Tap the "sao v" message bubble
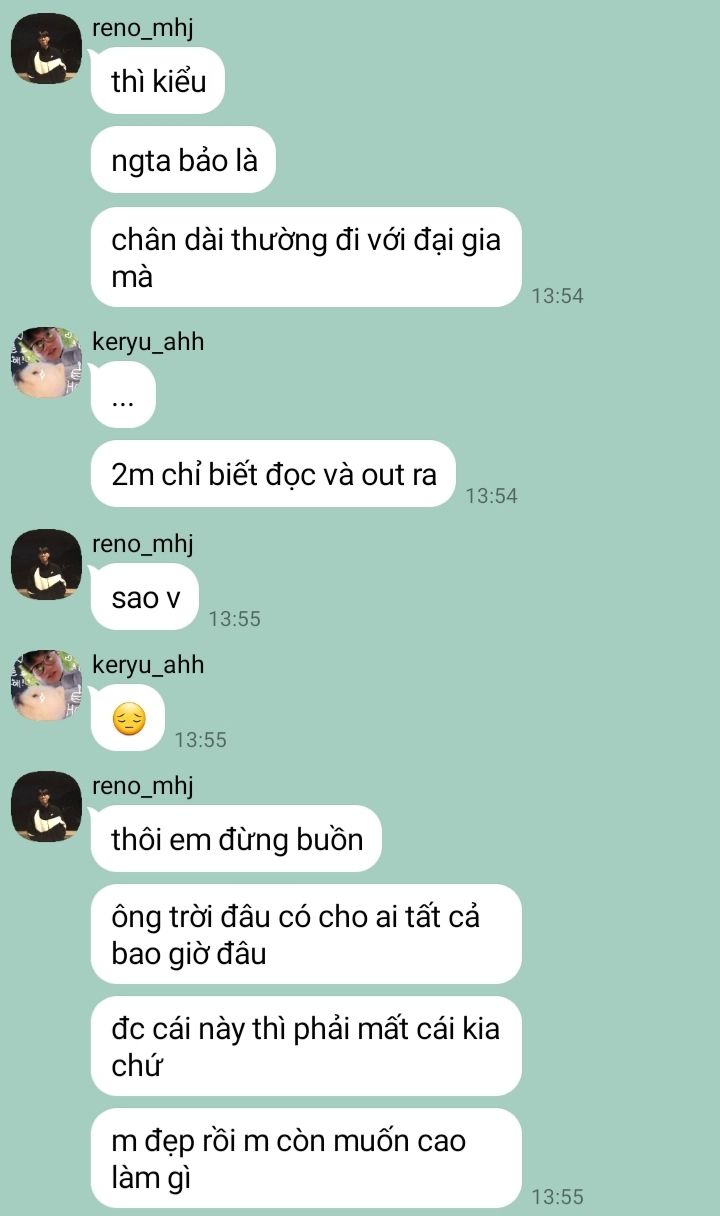The width and height of the screenshot is (720, 1216). [x=145, y=597]
